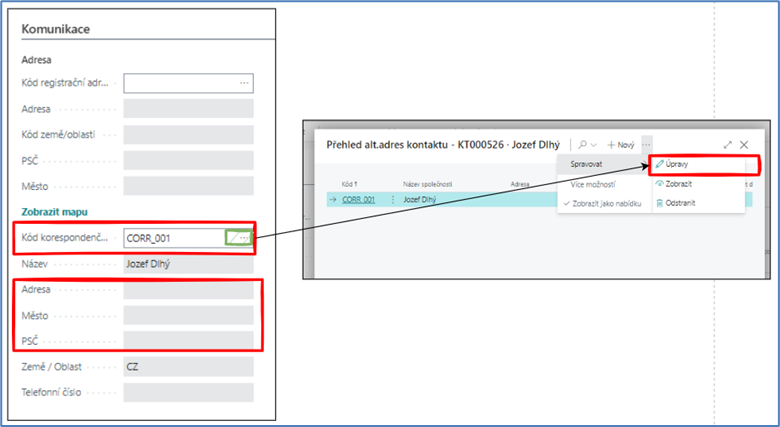Click the search magnifier icon in dialog header
The image size is (780, 427).
(581, 145)
